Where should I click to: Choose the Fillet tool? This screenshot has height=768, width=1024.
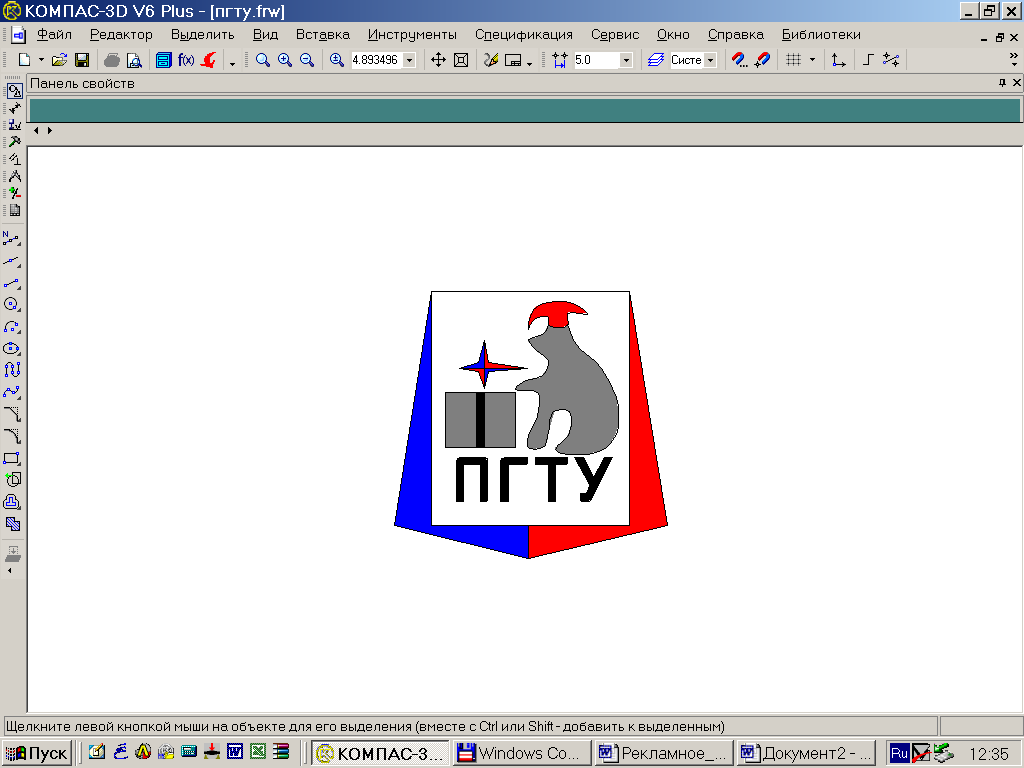12,436
